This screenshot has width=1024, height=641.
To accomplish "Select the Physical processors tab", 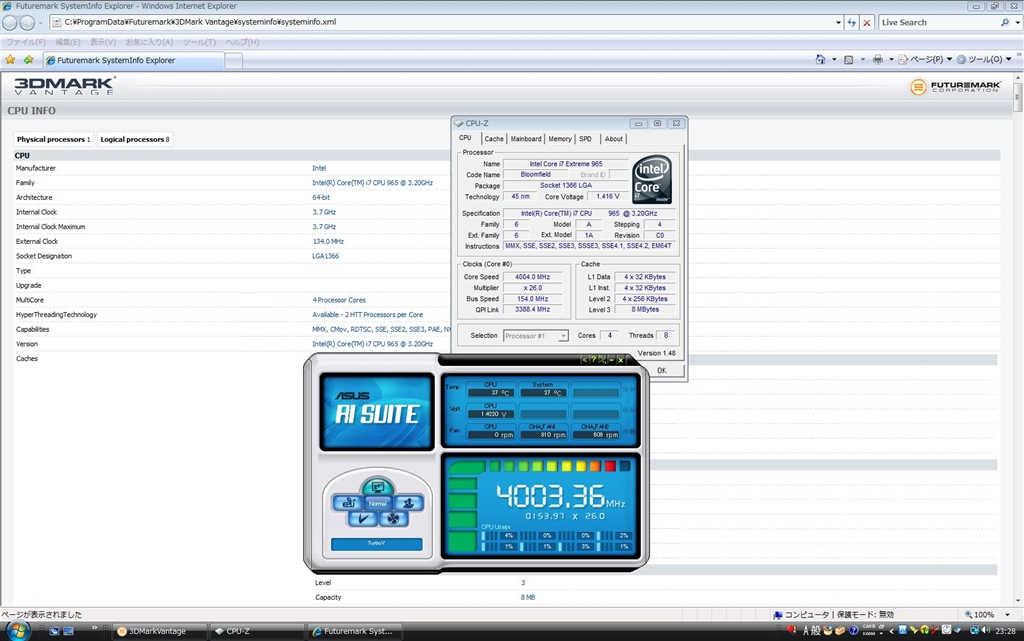I will tap(54, 139).
